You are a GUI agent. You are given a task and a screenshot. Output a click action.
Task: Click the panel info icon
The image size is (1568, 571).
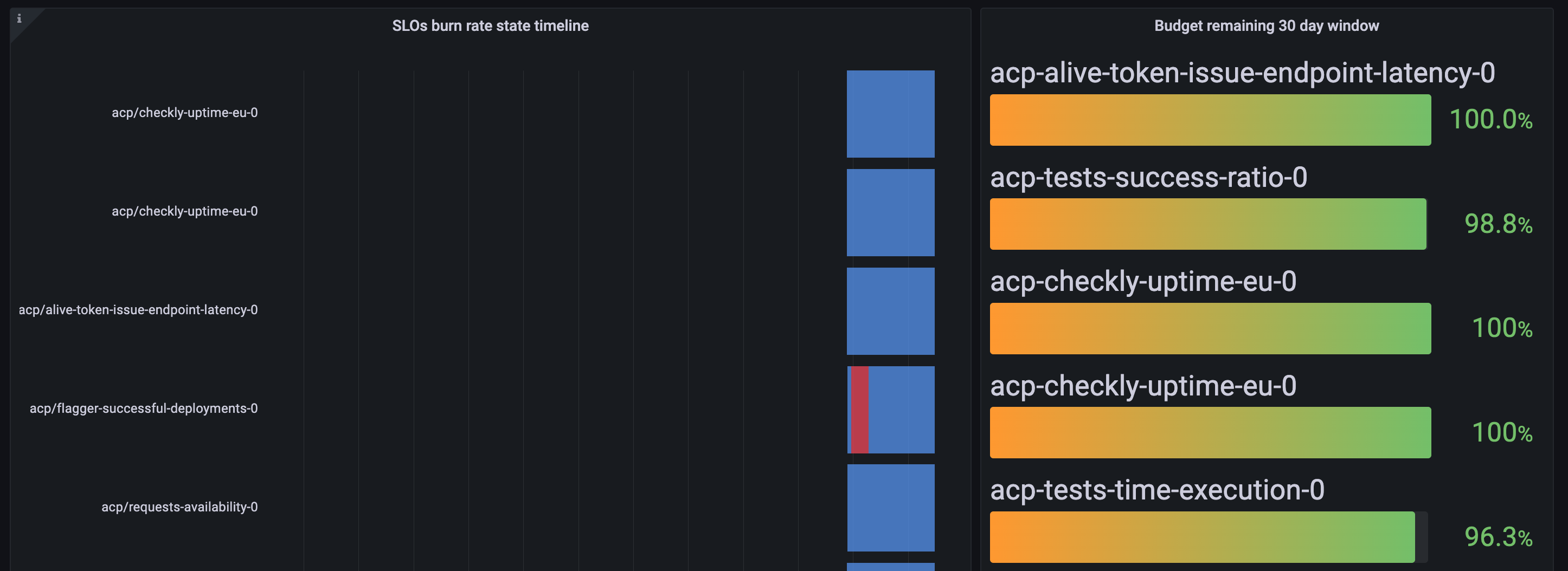click(x=20, y=18)
